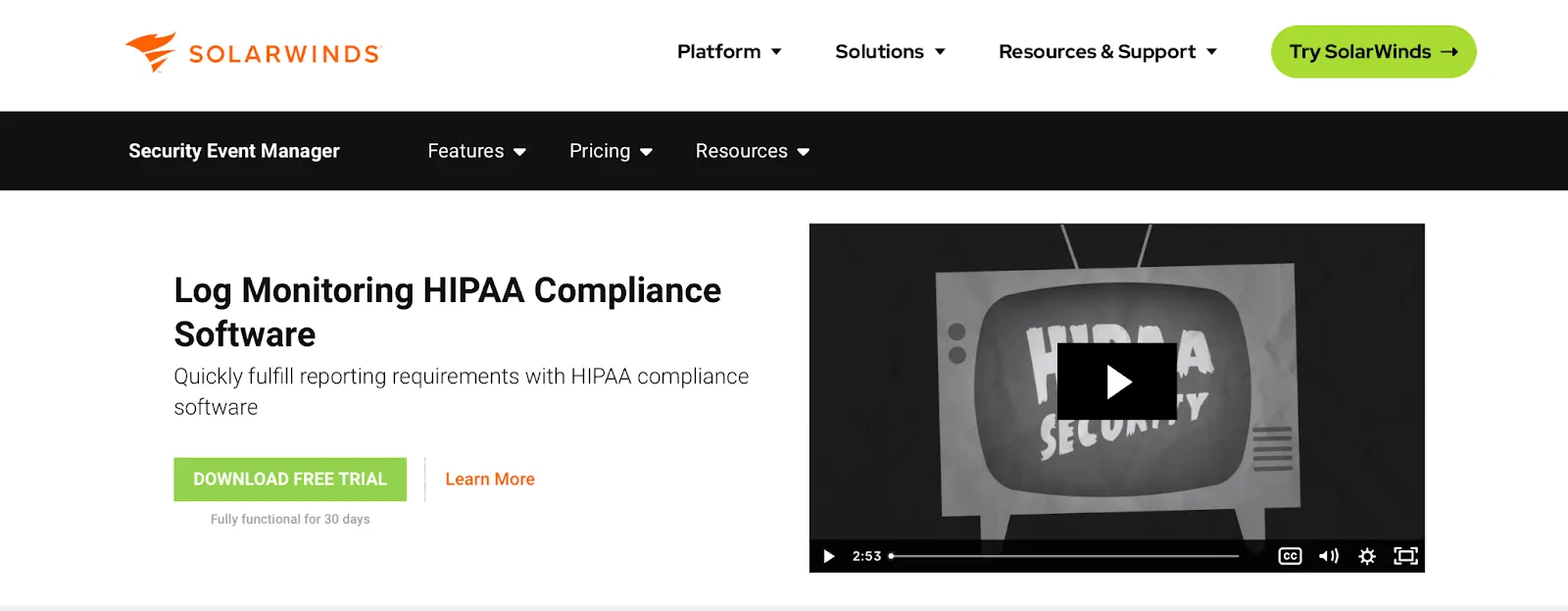Click Download Free Trial button
The height and width of the screenshot is (611, 1568).
click(290, 479)
